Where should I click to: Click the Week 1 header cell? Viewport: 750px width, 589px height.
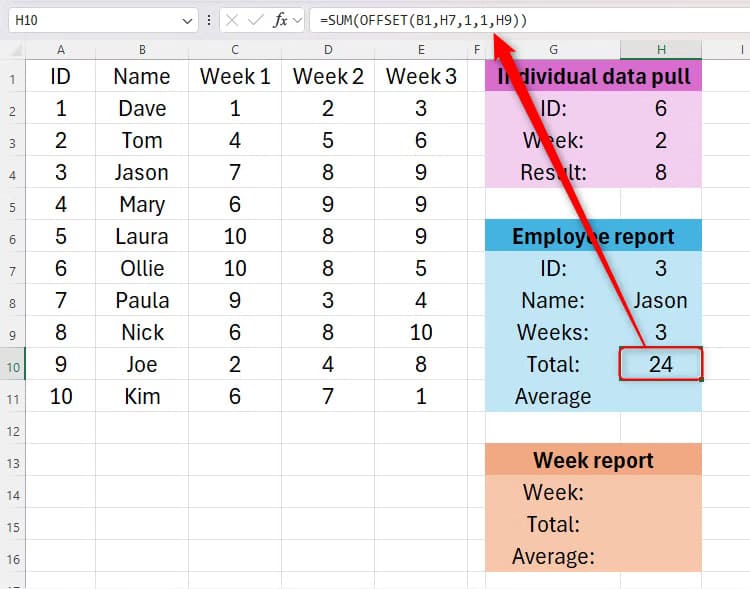tap(235, 76)
